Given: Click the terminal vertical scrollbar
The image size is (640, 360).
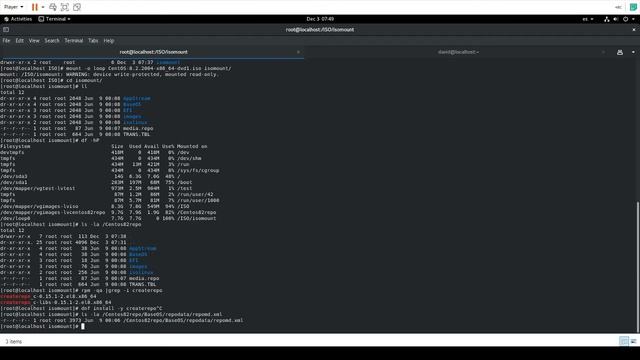Looking at the screenshot, I should click(x=638, y=267).
